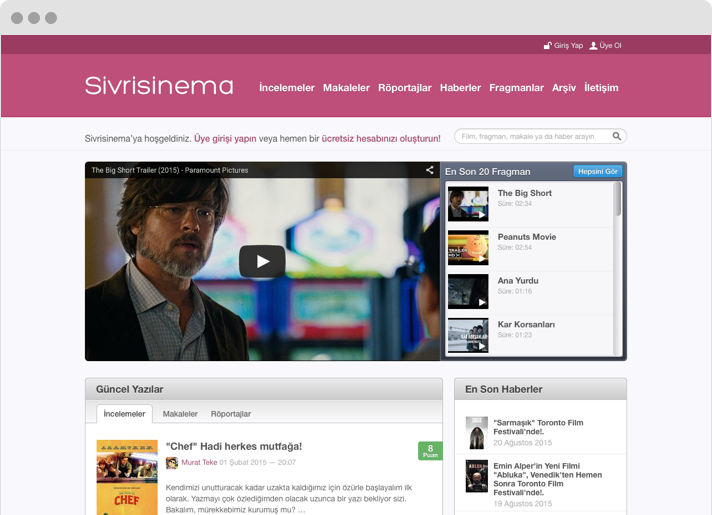This screenshot has width=712, height=515.
Task: Open Fragmanlar in the navigation menu
Action: [x=516, y=88]
